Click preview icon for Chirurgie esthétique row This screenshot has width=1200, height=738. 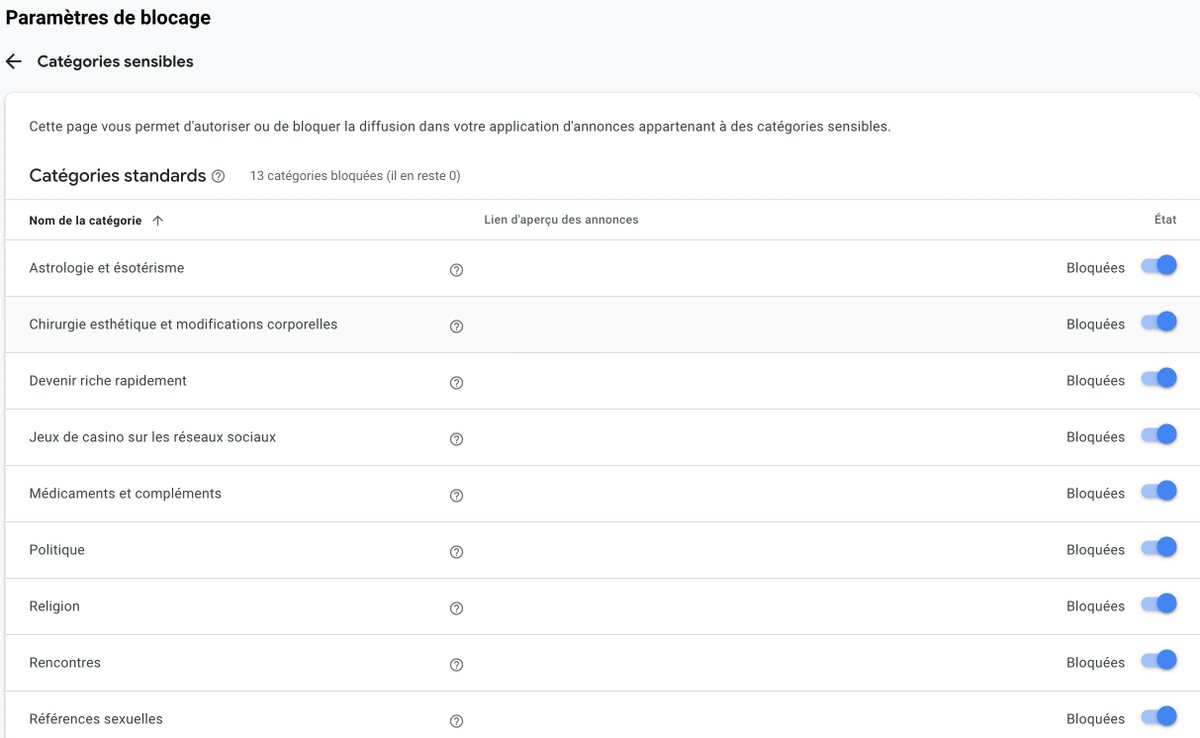pos(456,325)
